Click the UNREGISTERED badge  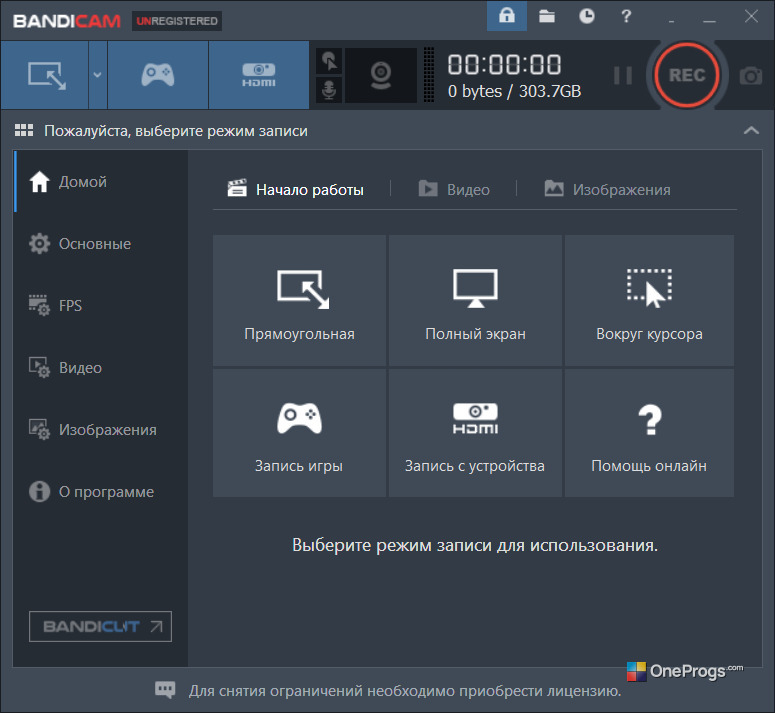(x=176, y=21)
